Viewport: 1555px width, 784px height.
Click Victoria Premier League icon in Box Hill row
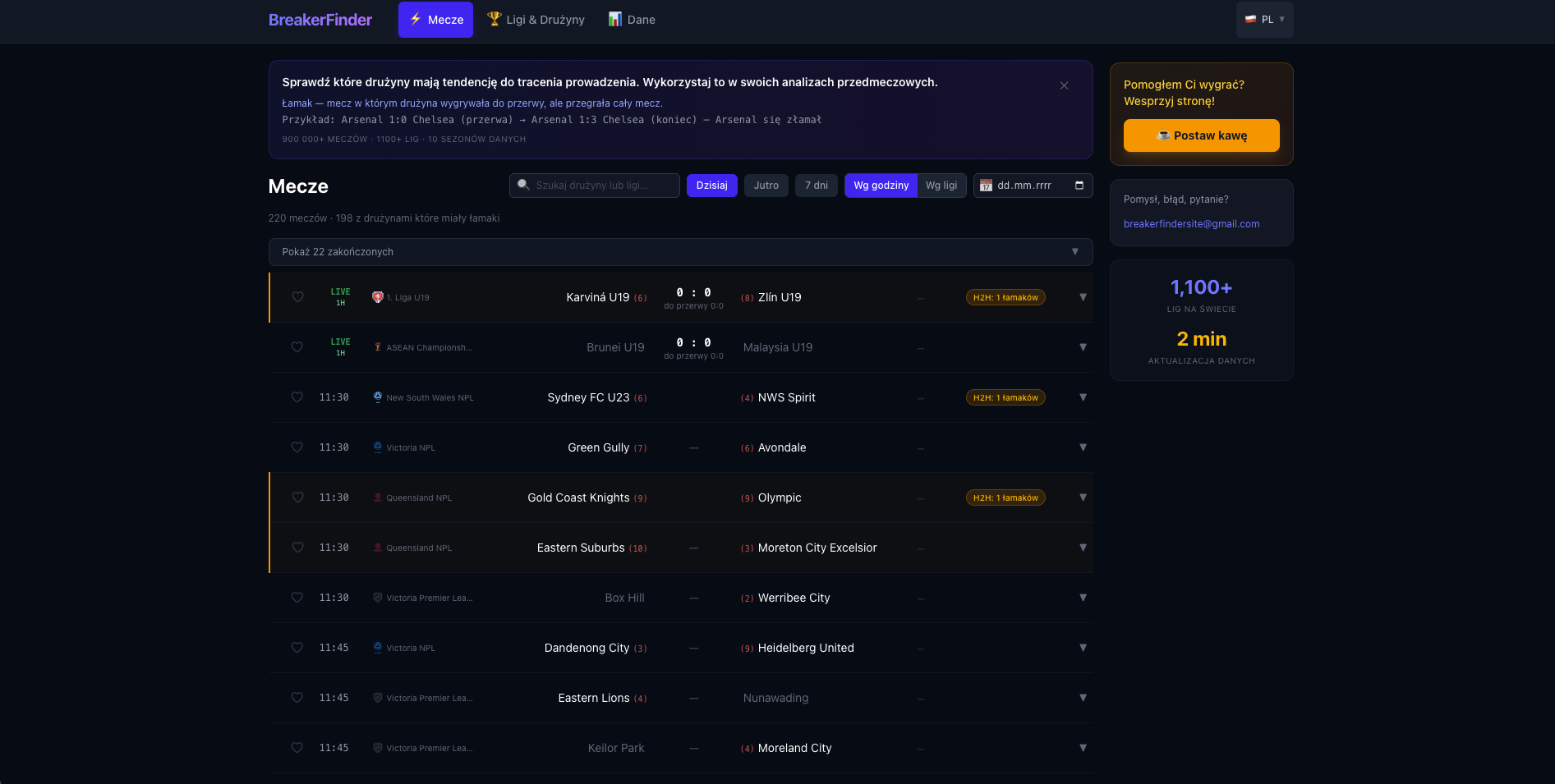pyautogui.click(x=378, y=598)
